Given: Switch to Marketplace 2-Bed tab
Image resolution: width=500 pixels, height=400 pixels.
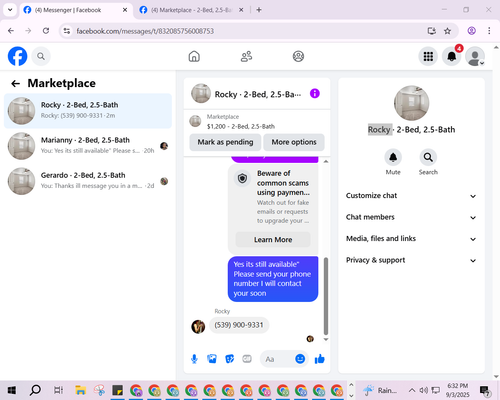Looking at the screenshot, I should point(191,10).
